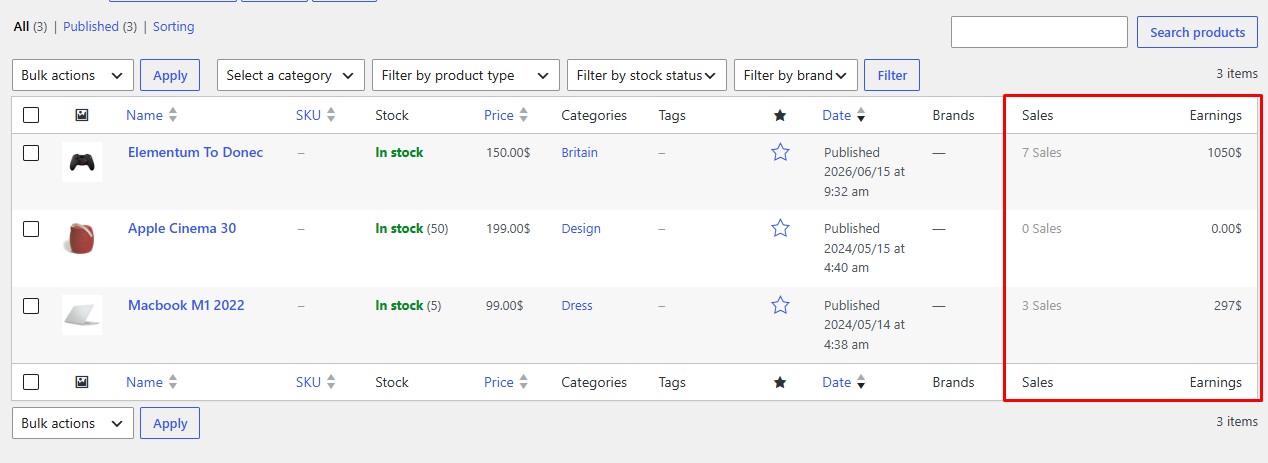Sort by Date in table footer

[x=844, y=382]
